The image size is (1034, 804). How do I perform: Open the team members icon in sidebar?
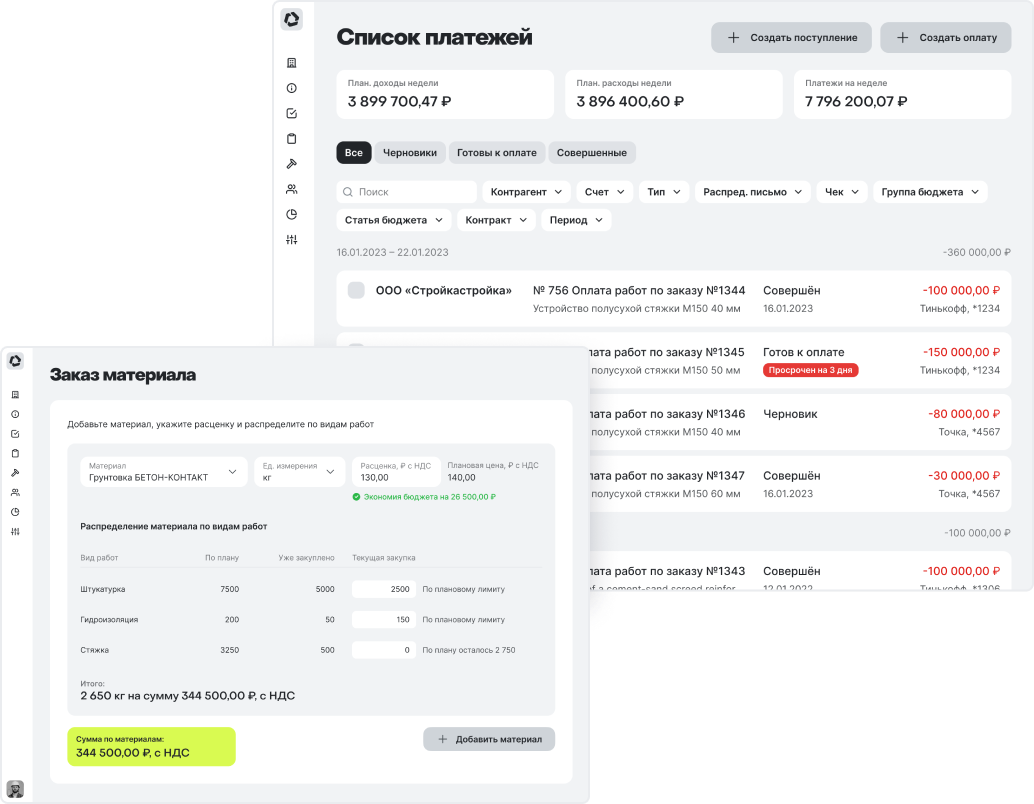(292, 190)
